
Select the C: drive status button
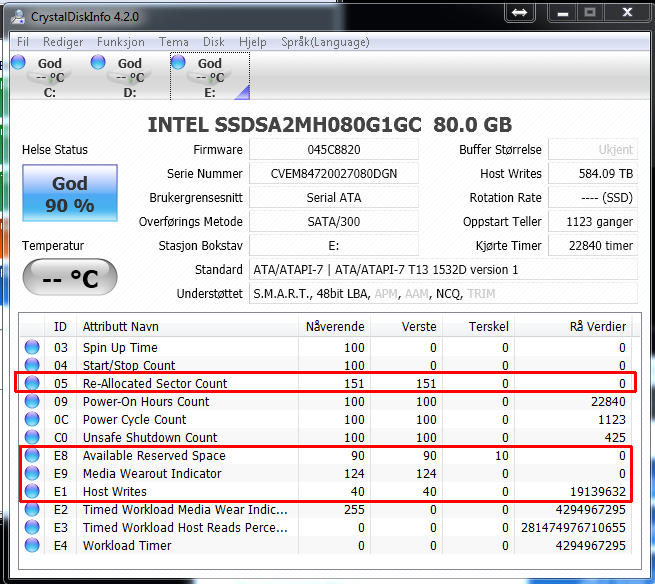pos(50,77)
